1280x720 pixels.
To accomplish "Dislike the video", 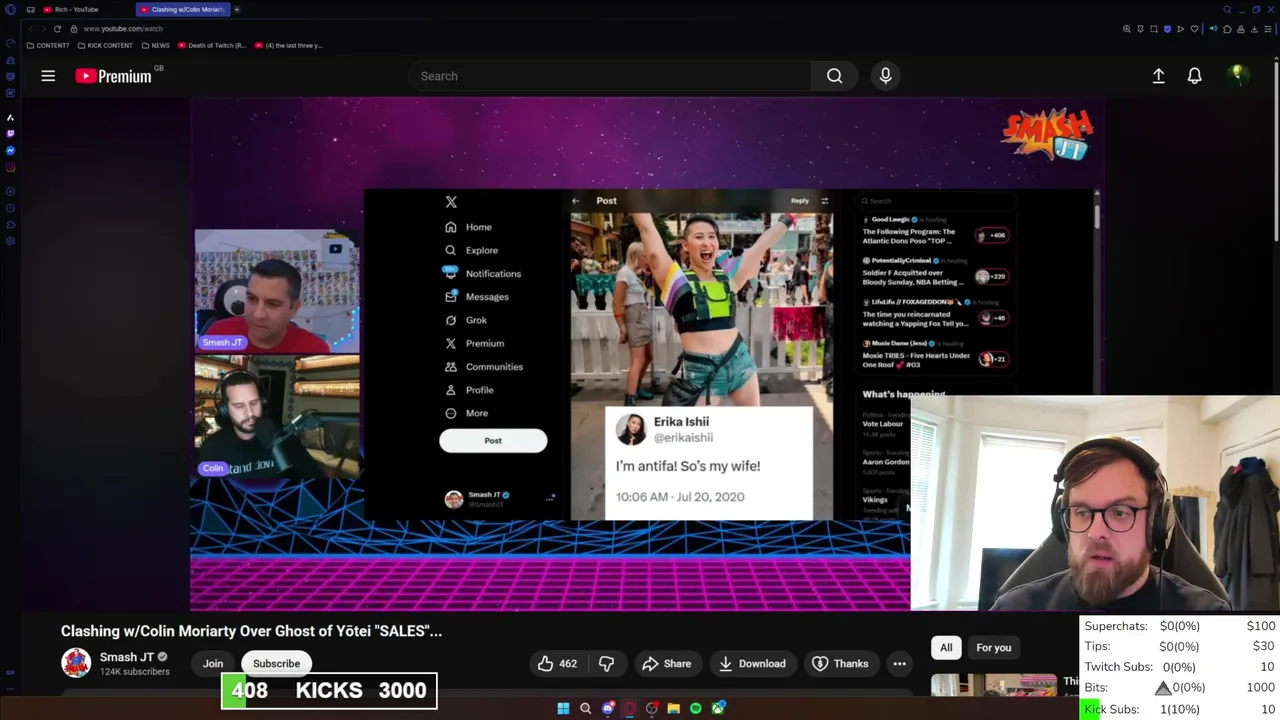I will coord(606,664).
